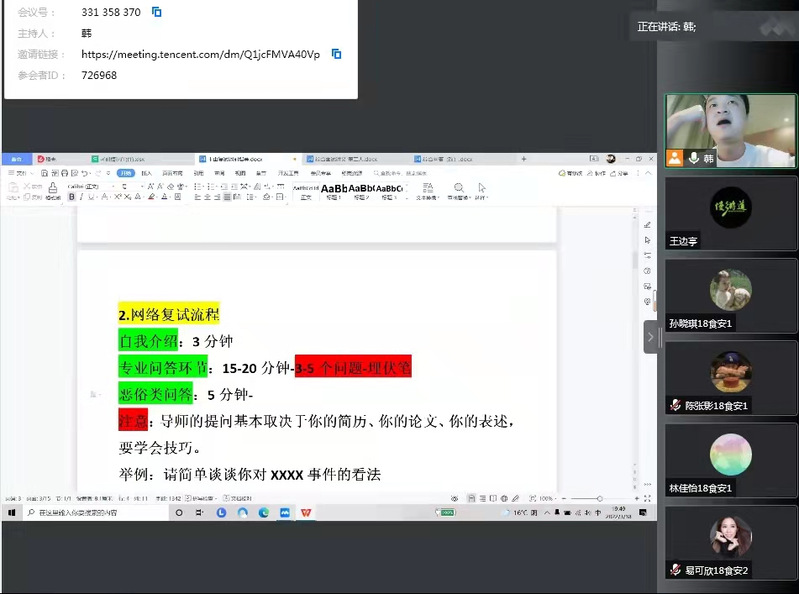Select the 开始 ribbon tab
Screen dimensions: 799x594
click(x=124, y=173)
